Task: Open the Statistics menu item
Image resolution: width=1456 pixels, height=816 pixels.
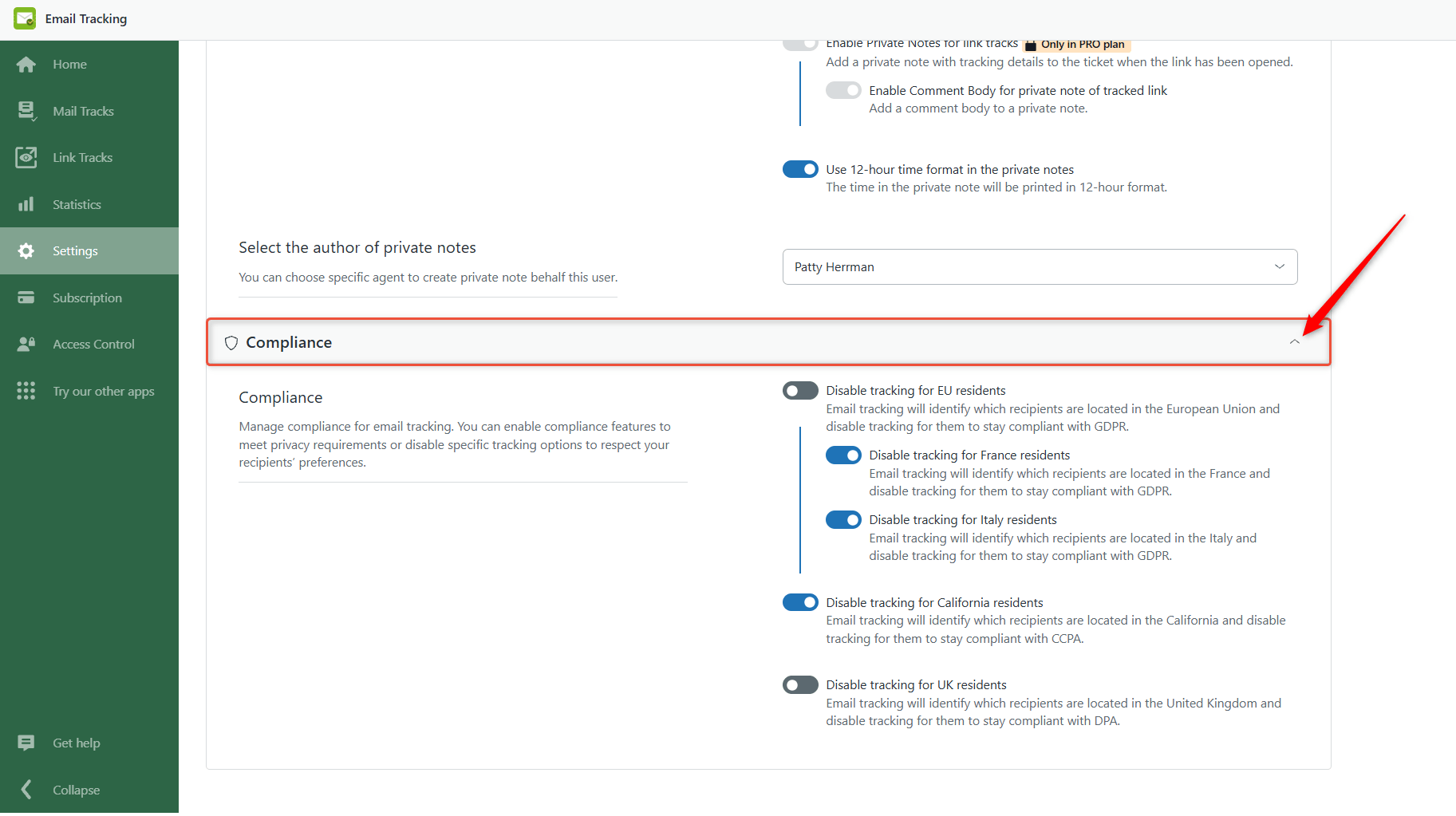Action: point(89,204)
